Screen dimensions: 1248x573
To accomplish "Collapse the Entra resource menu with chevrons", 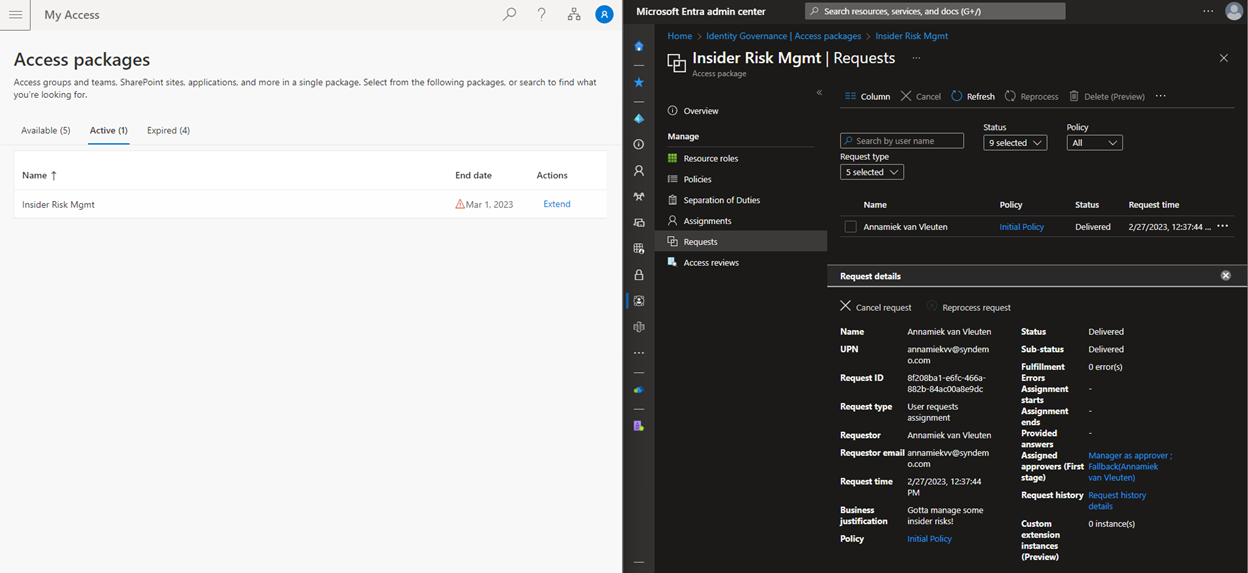I will point(819,92).
